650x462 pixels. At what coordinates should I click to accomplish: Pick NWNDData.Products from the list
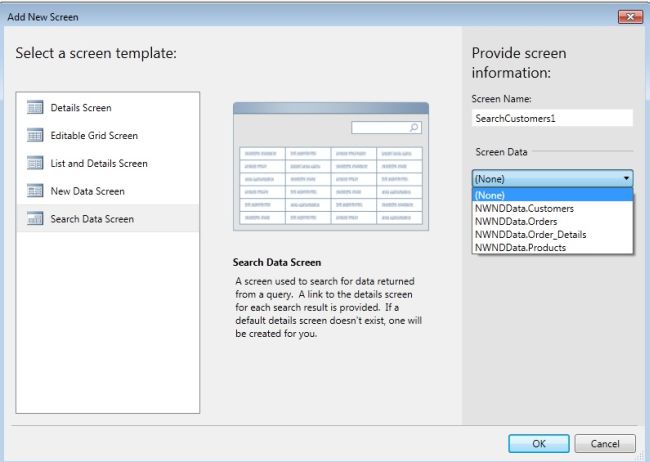pyautogui.click(x=553, y=248)
